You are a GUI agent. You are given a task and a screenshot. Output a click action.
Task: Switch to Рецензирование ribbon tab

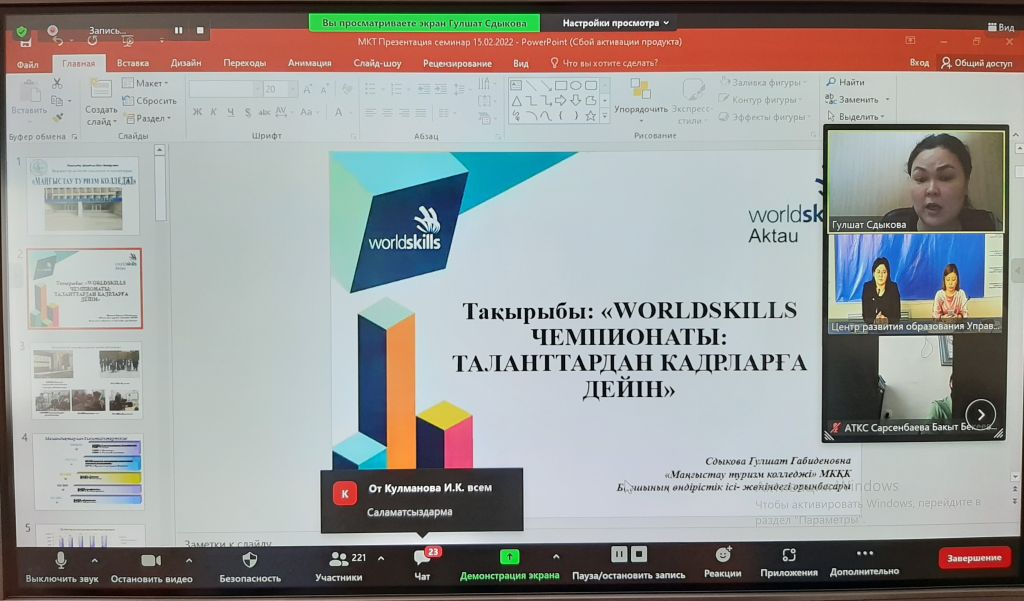point(457,63)
